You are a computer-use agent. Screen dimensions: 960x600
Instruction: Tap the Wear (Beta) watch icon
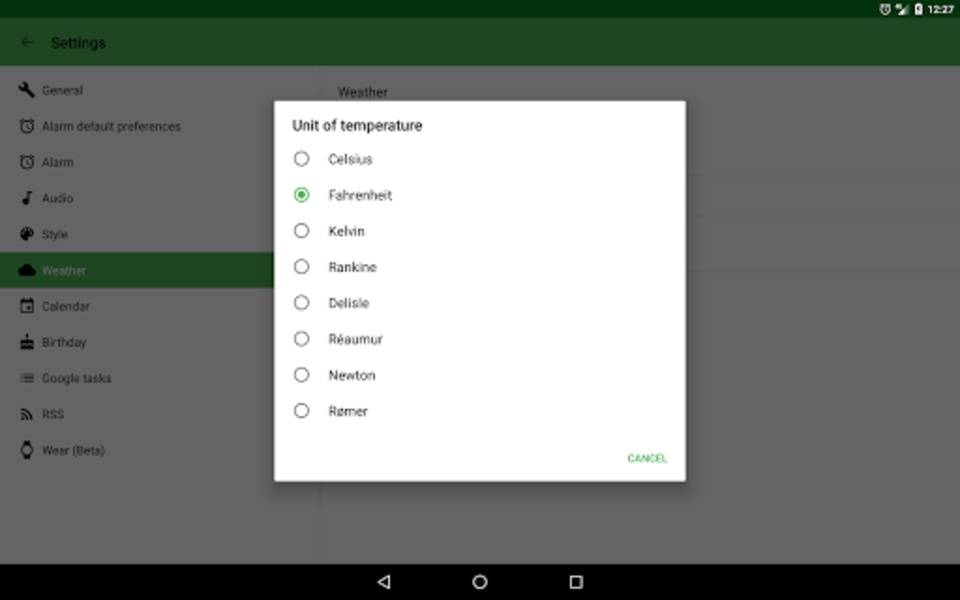(x=26, y=450)
